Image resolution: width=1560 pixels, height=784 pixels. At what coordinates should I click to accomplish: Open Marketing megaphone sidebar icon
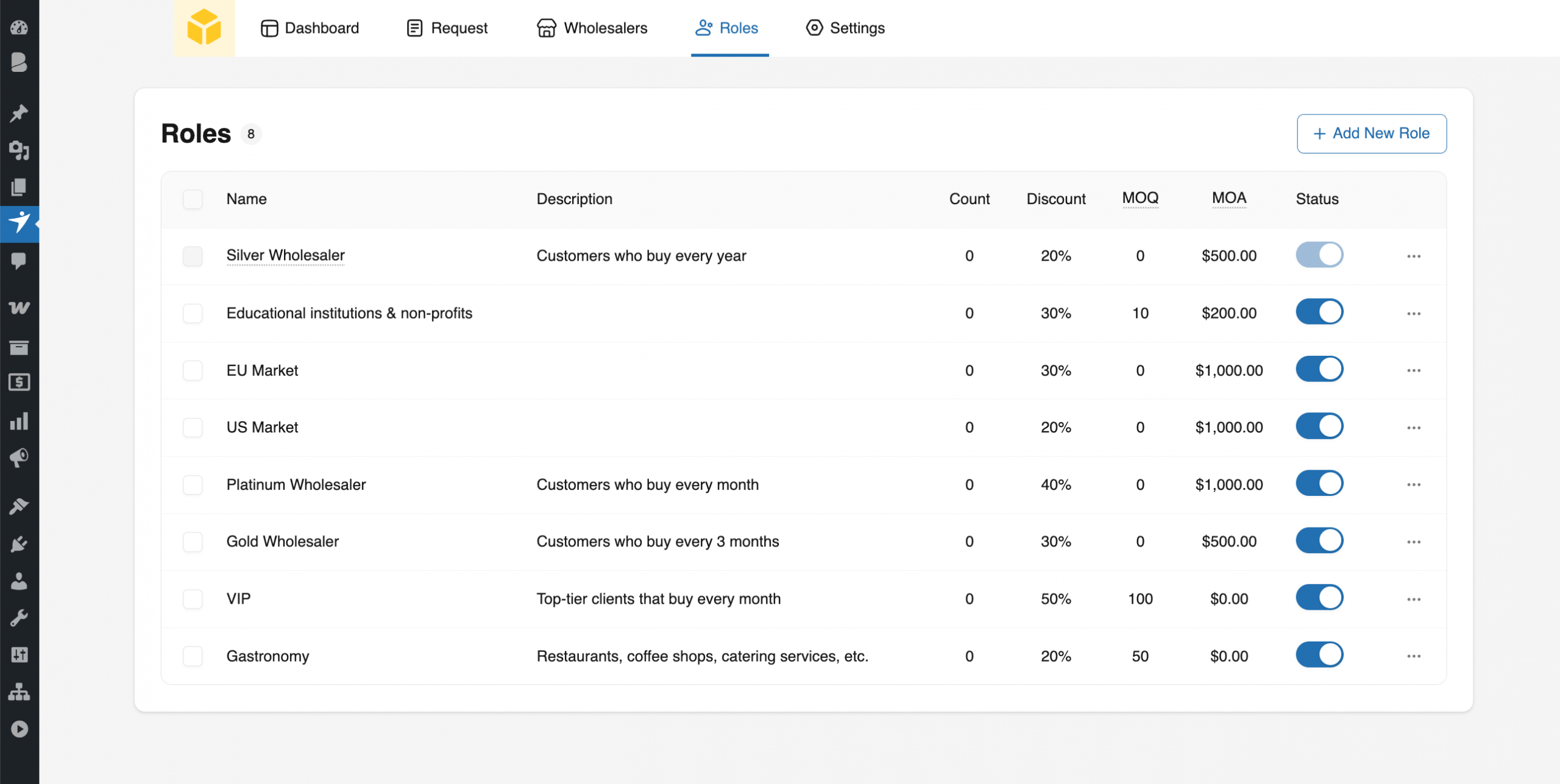19,457
